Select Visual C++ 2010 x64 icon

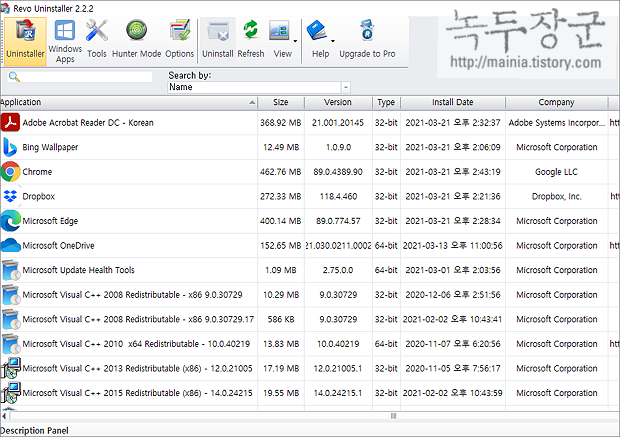point(10,344)
